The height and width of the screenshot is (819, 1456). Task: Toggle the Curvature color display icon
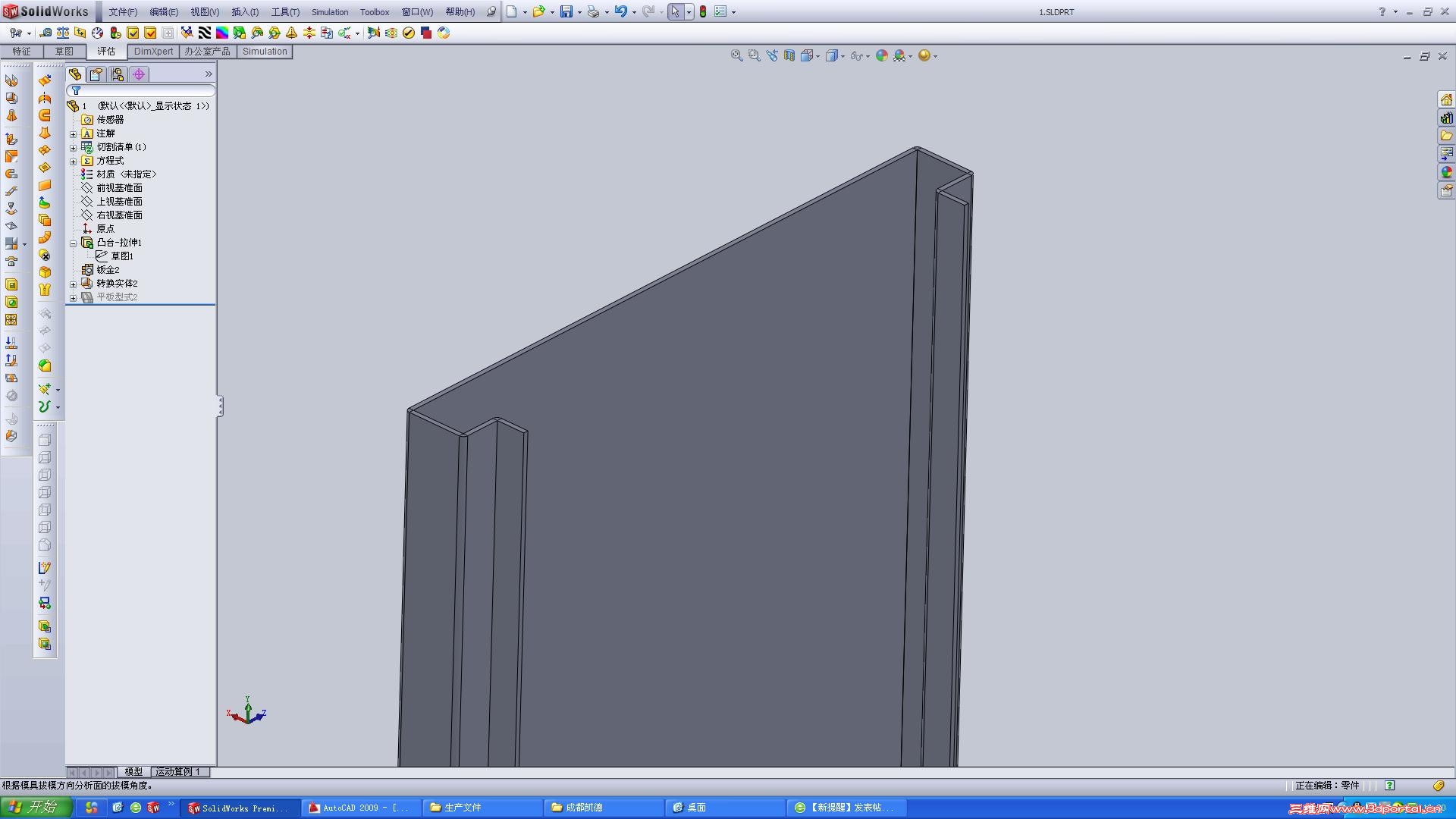222,33
